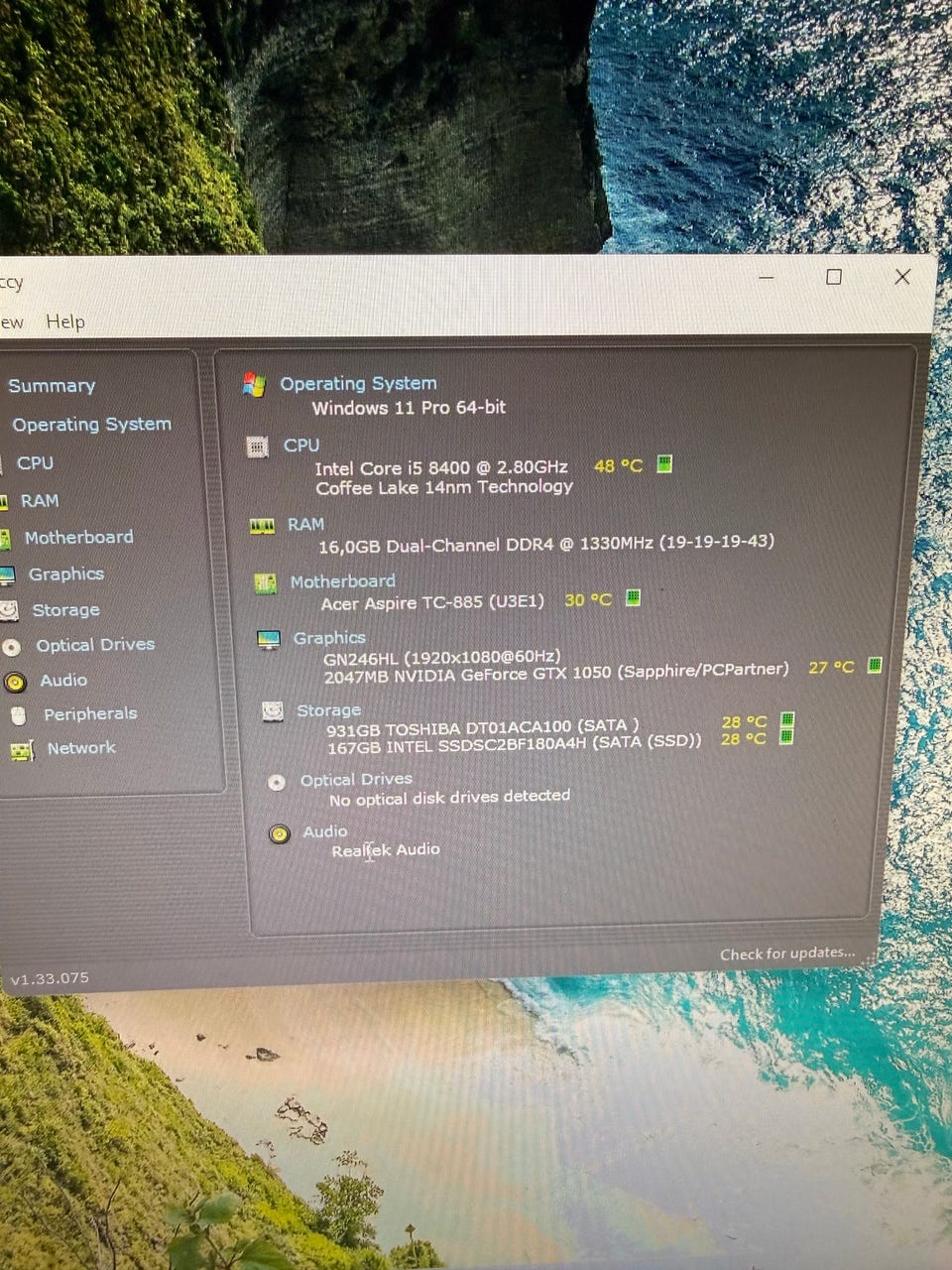This screenshot has width=952, height=1270.
Task: Click the Graphics monitor icon in sidebar
Action: 6,575
